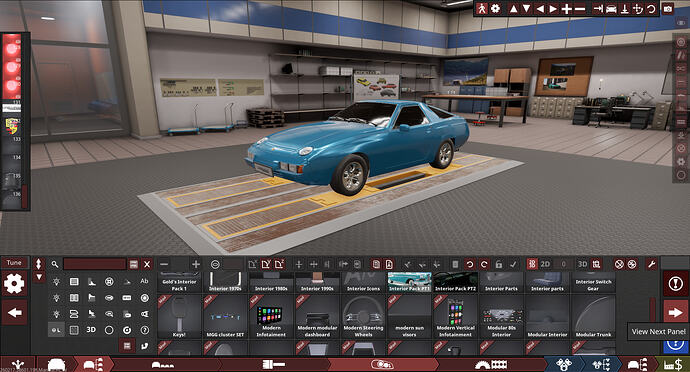This screenshot has height=372, width=690.
Task: Select the selected lights category icon
Action: point(56,330)
